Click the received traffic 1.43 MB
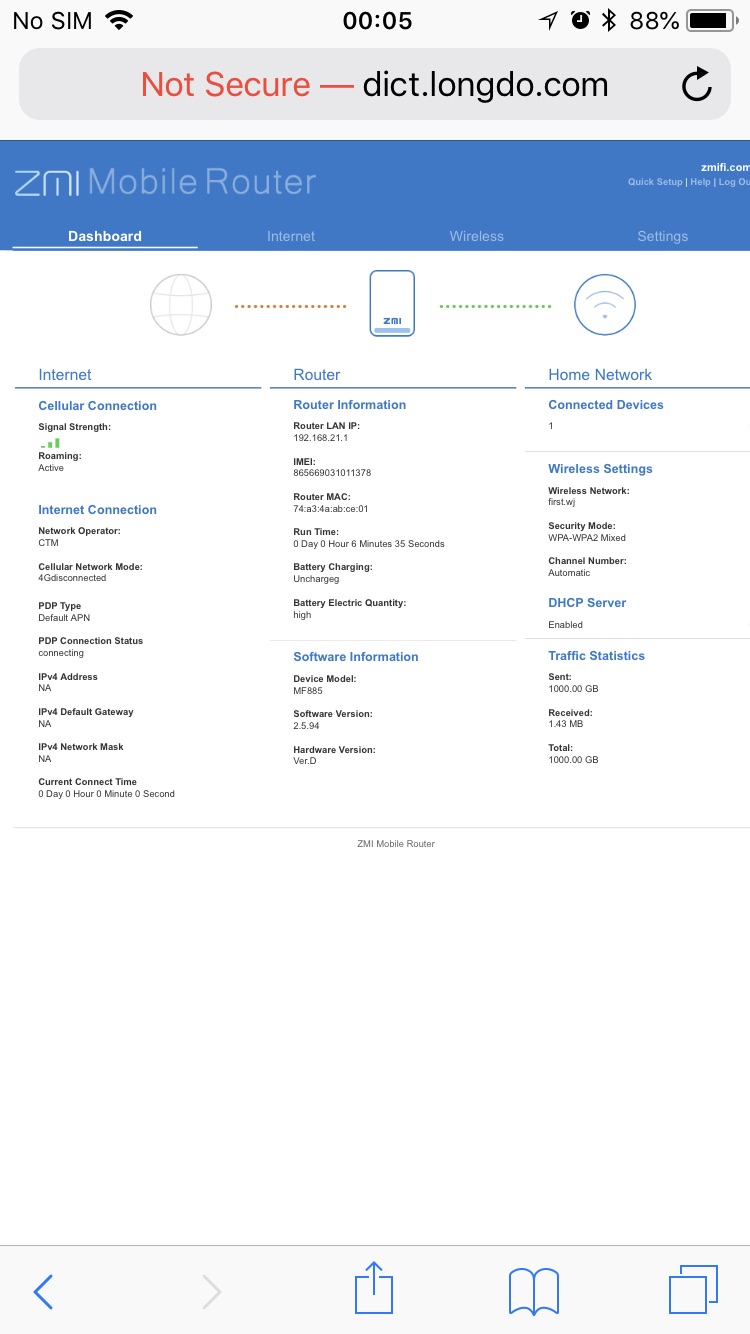The image size is (750, 1334). click(565, 724)
